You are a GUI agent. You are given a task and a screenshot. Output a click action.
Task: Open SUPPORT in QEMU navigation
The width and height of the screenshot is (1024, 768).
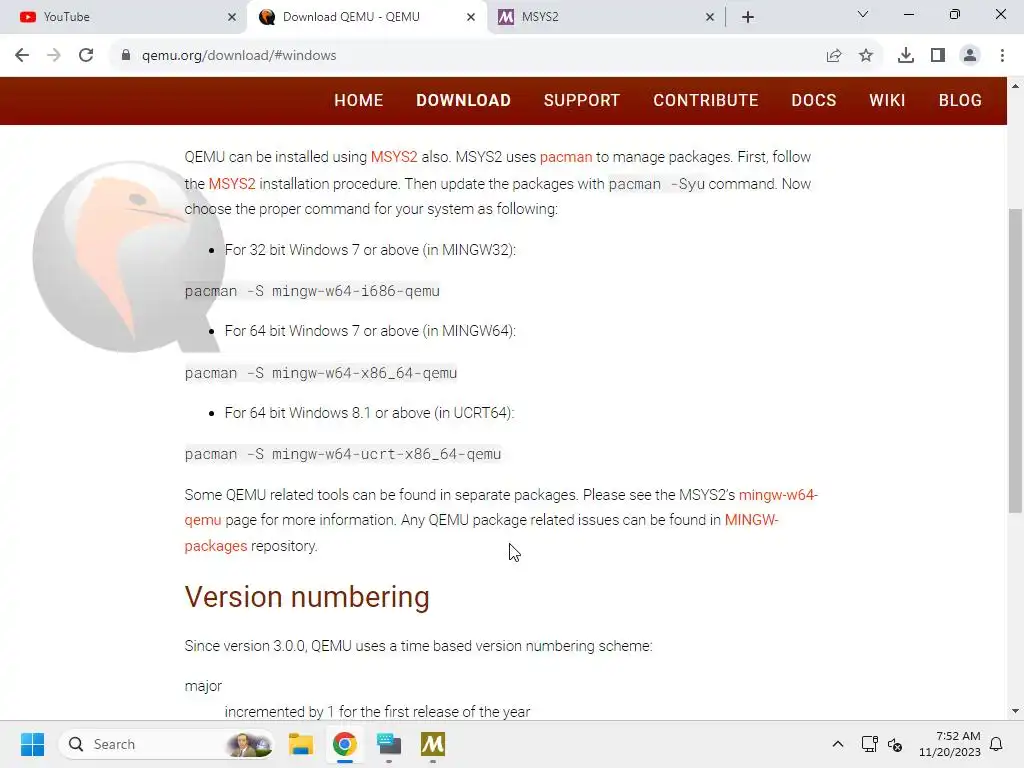pos(582,101)
